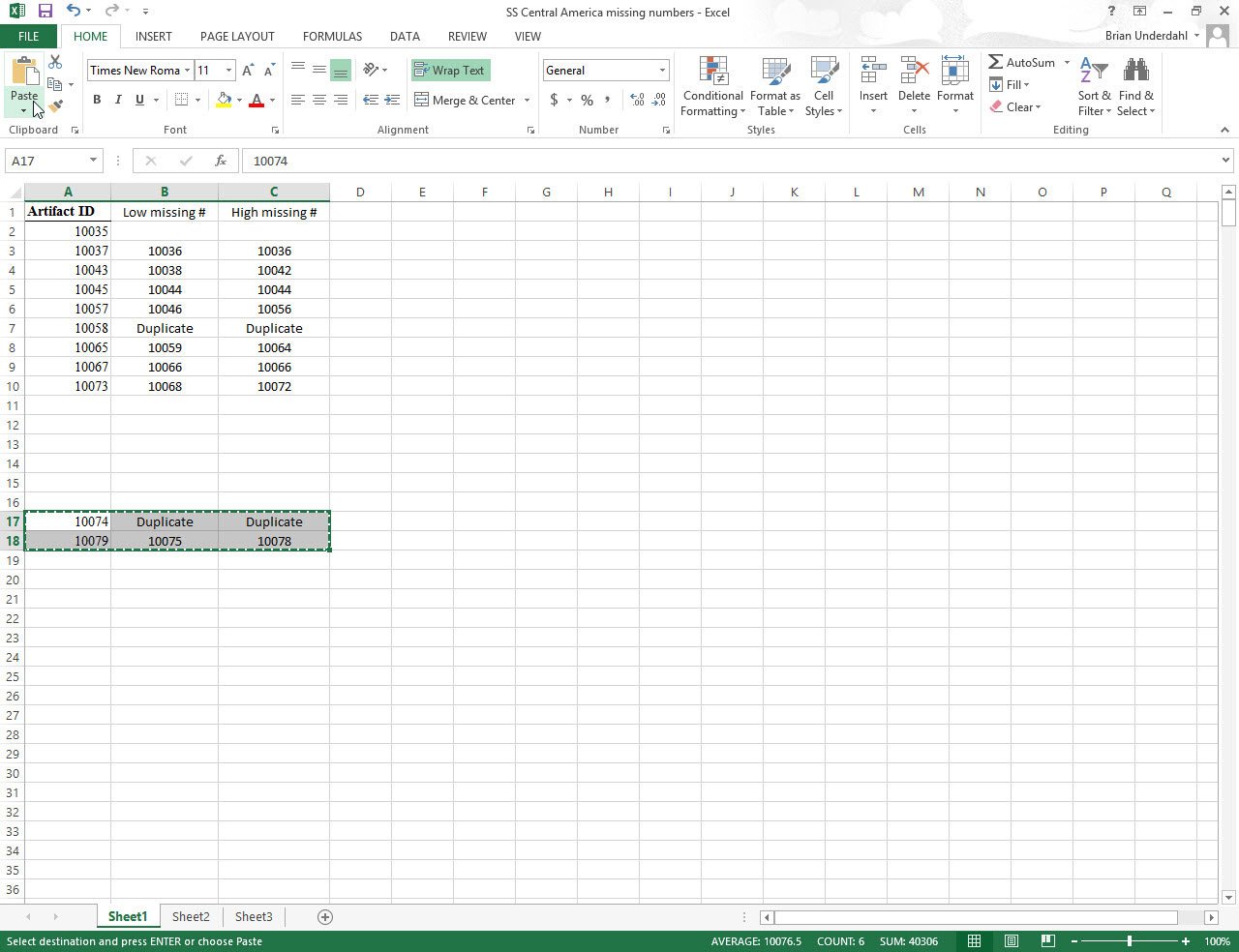Click the Save icon in quick access toolbar
Image resolution: width=1239 pixels, height=952 pixels.
(45, 12)
